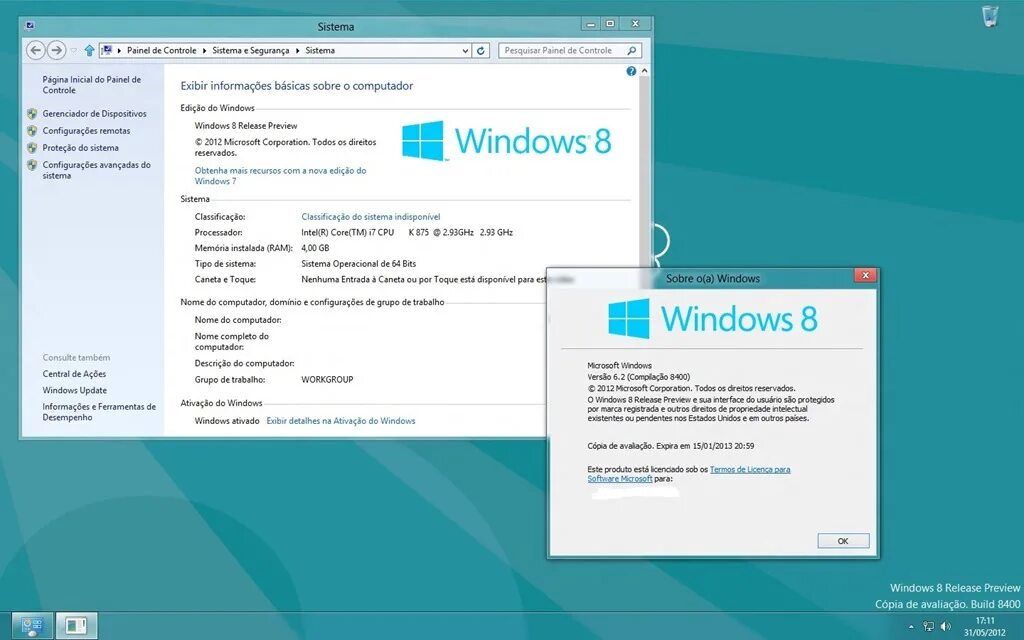Click Sistema Operacional de 64 Bits text
1024x640 pixels.
(x=359, y=264)
